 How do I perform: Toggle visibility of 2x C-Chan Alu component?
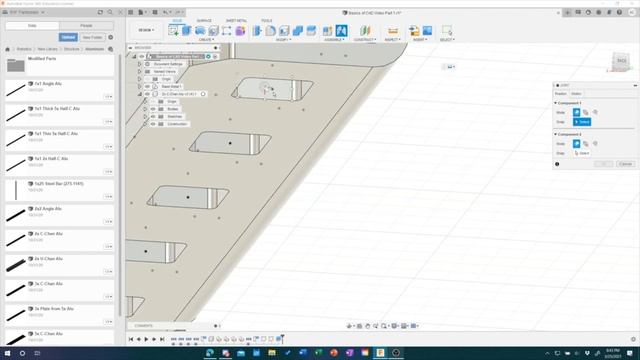147,94
